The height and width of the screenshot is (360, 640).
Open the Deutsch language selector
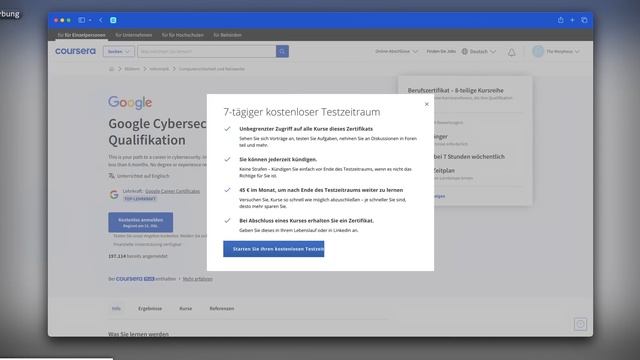click(478, 51)
